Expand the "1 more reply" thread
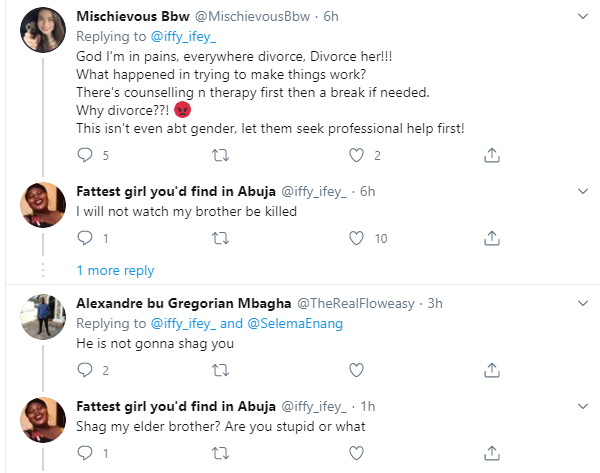The image size is (600, 473). pos(115,270)
